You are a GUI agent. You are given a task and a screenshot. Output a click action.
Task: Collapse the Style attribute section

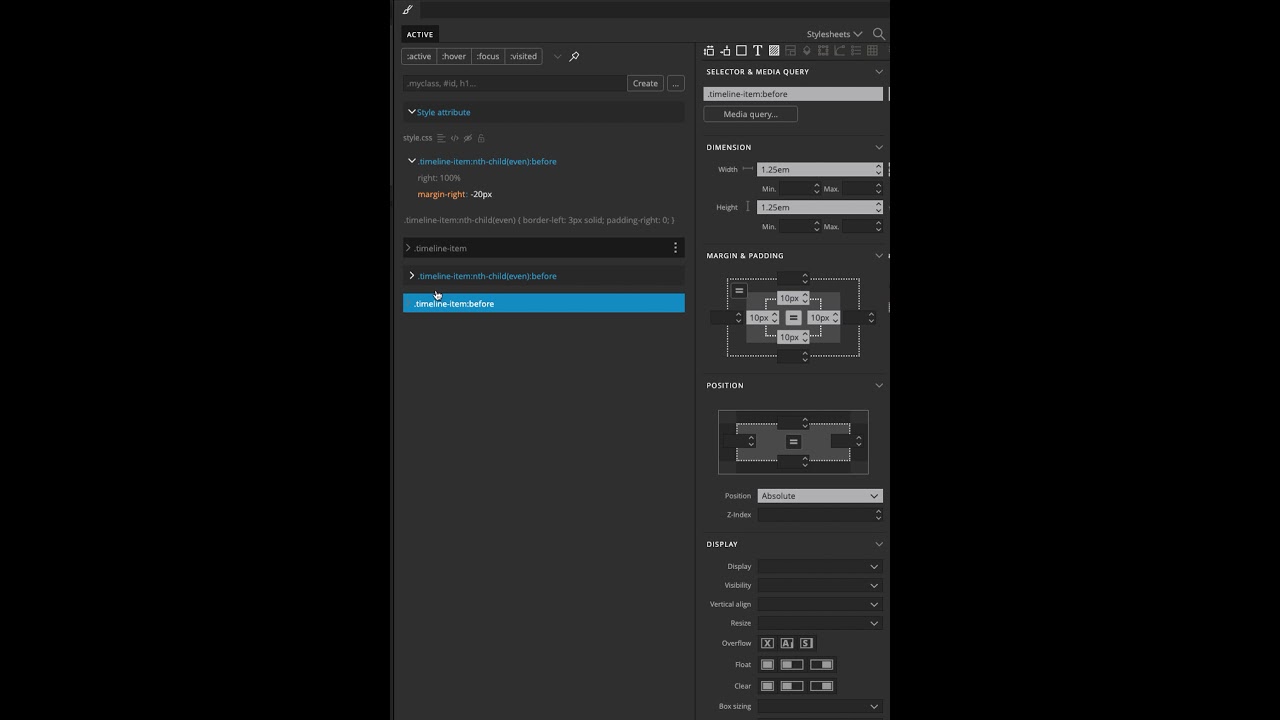411,112
